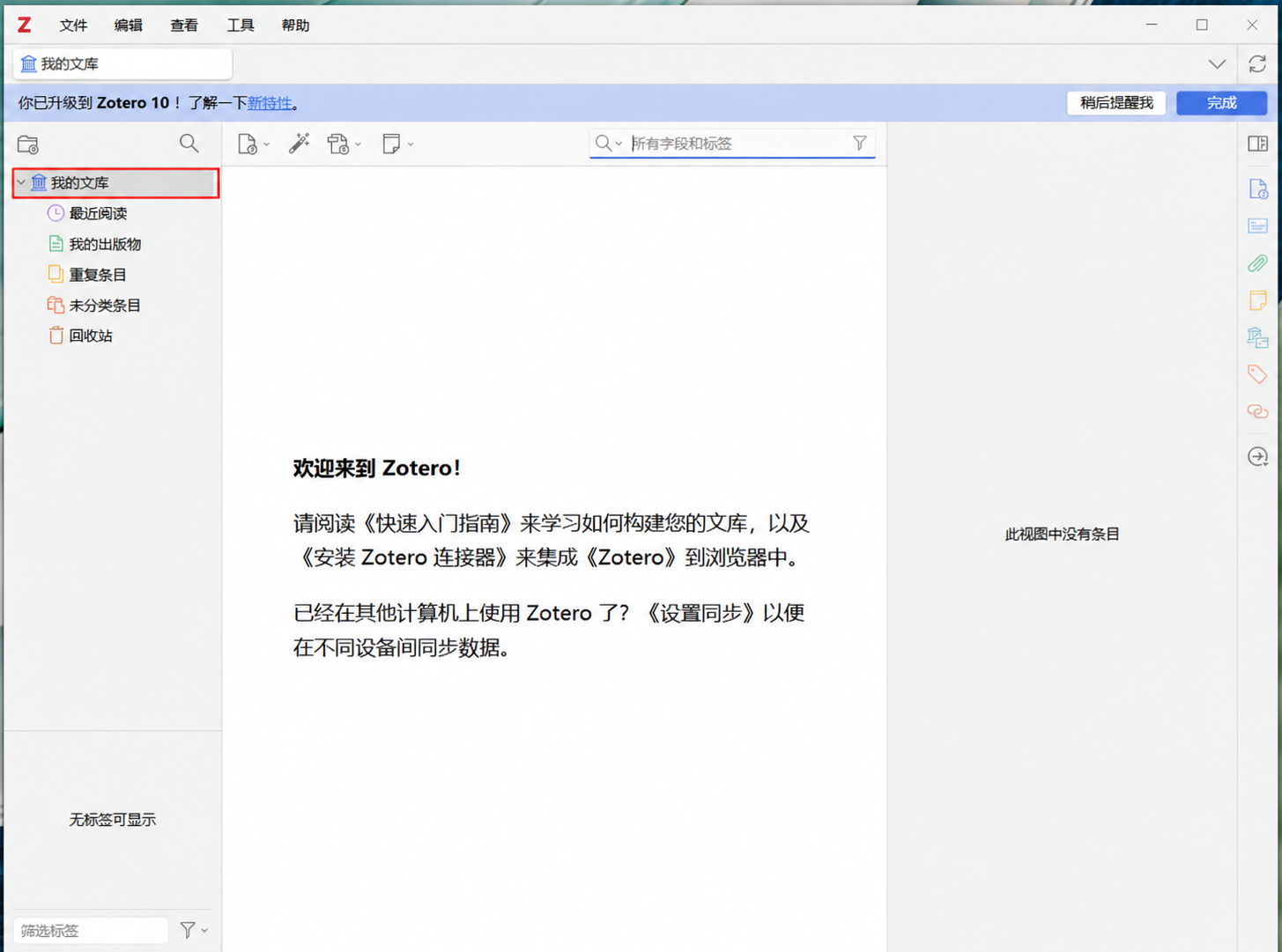Open the Info section icon in side rail
This screenshot has width=1282, height=952.
pos(1258,188)
